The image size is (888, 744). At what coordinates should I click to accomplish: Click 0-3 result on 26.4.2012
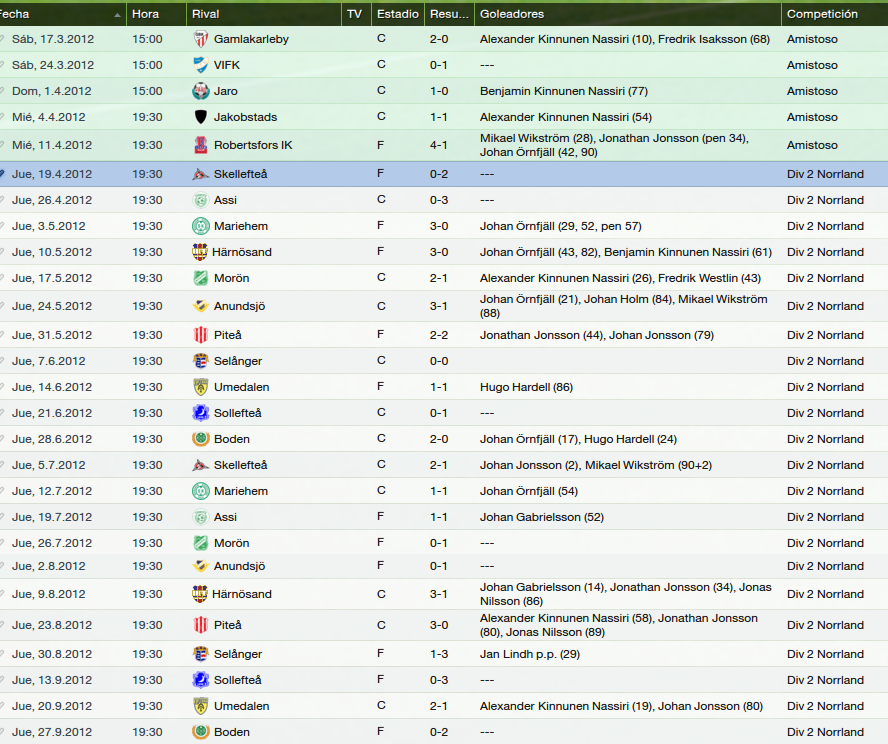(x=439, y=200)
